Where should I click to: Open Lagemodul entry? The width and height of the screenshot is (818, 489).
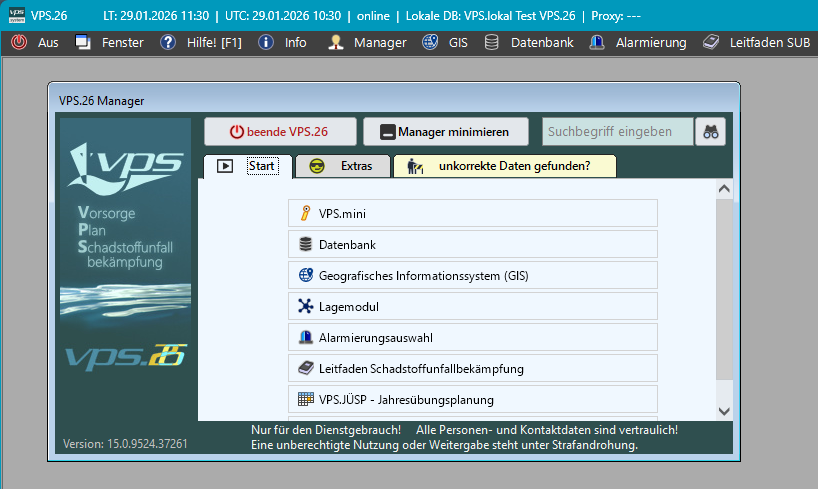472,306
